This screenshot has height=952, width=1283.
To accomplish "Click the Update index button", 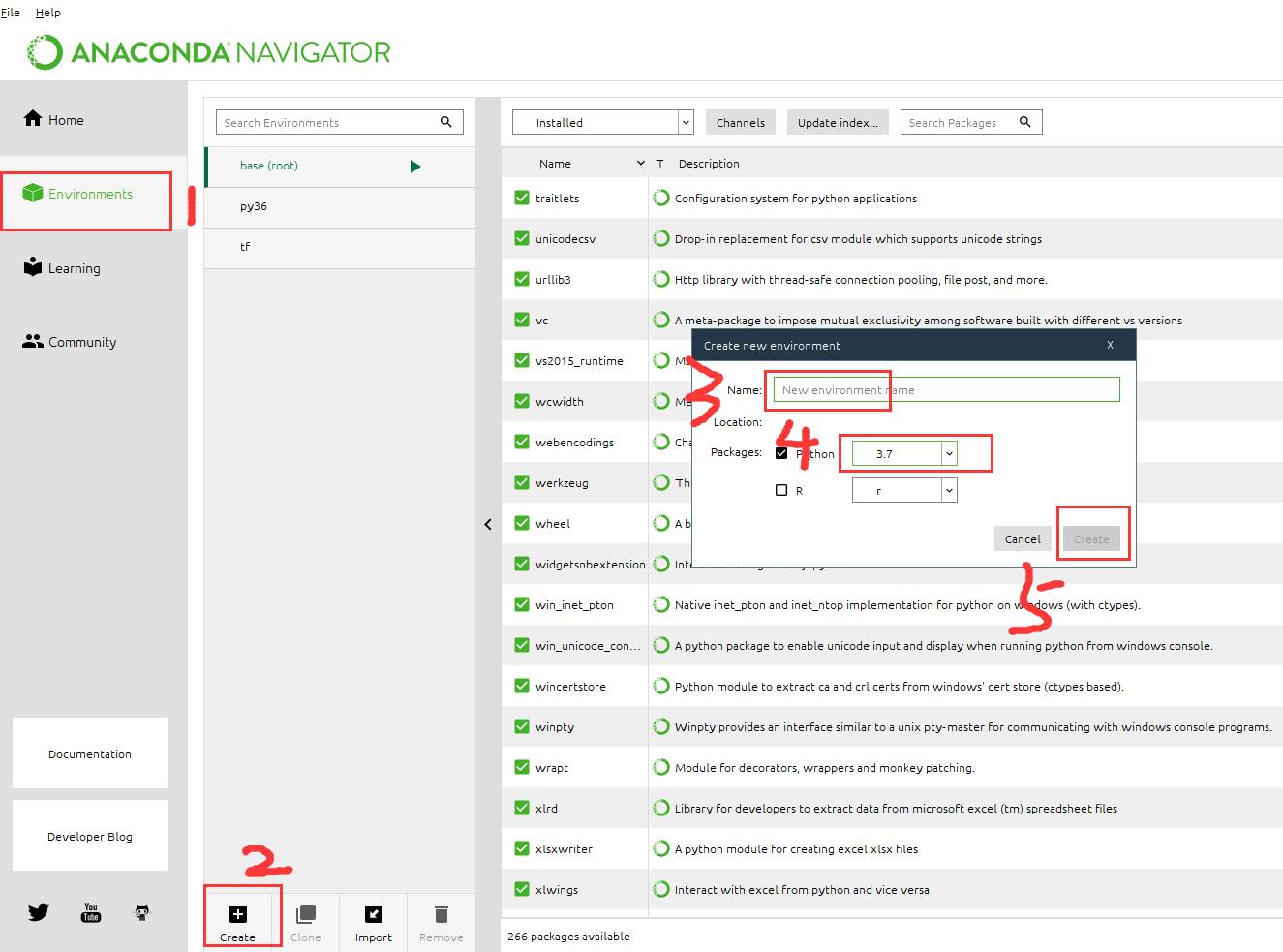I will coord(838,122).
